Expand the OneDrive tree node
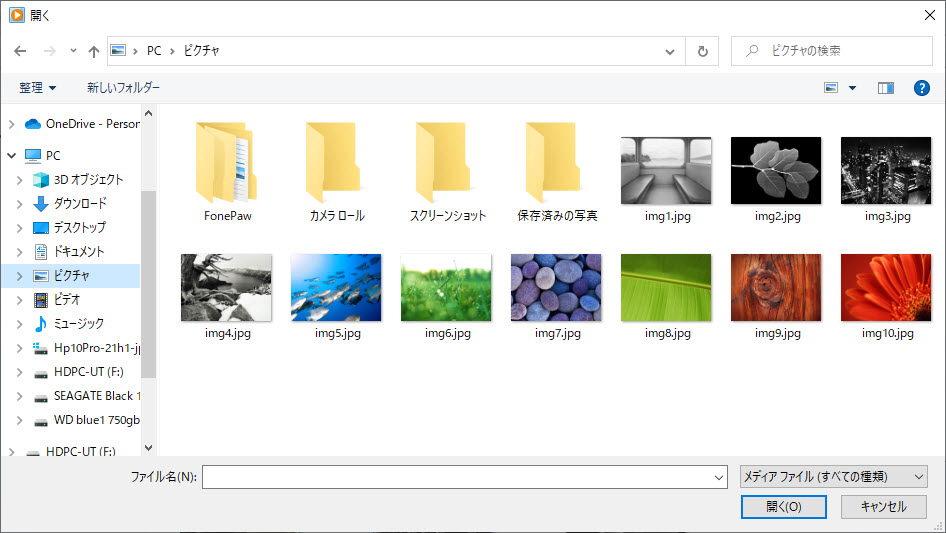The image size is (946, 533). coord(12,124)
